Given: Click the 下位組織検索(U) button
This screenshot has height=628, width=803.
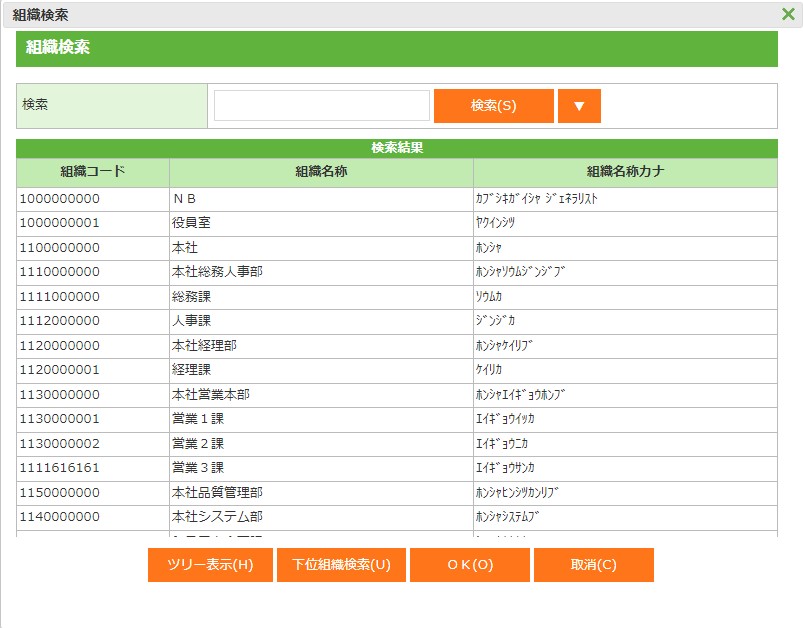Looking at the screenshot, I should 341,564.
